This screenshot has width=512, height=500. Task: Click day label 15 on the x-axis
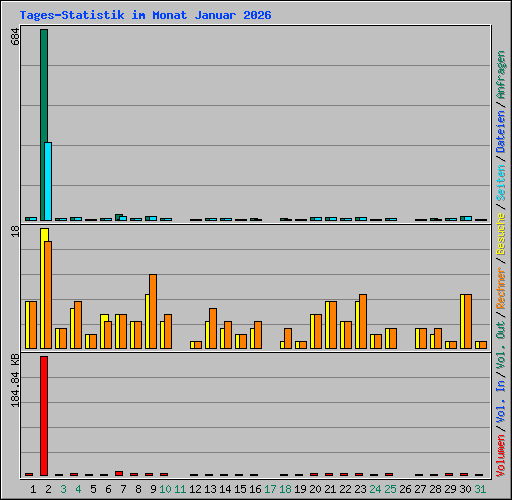coord(240,489)
